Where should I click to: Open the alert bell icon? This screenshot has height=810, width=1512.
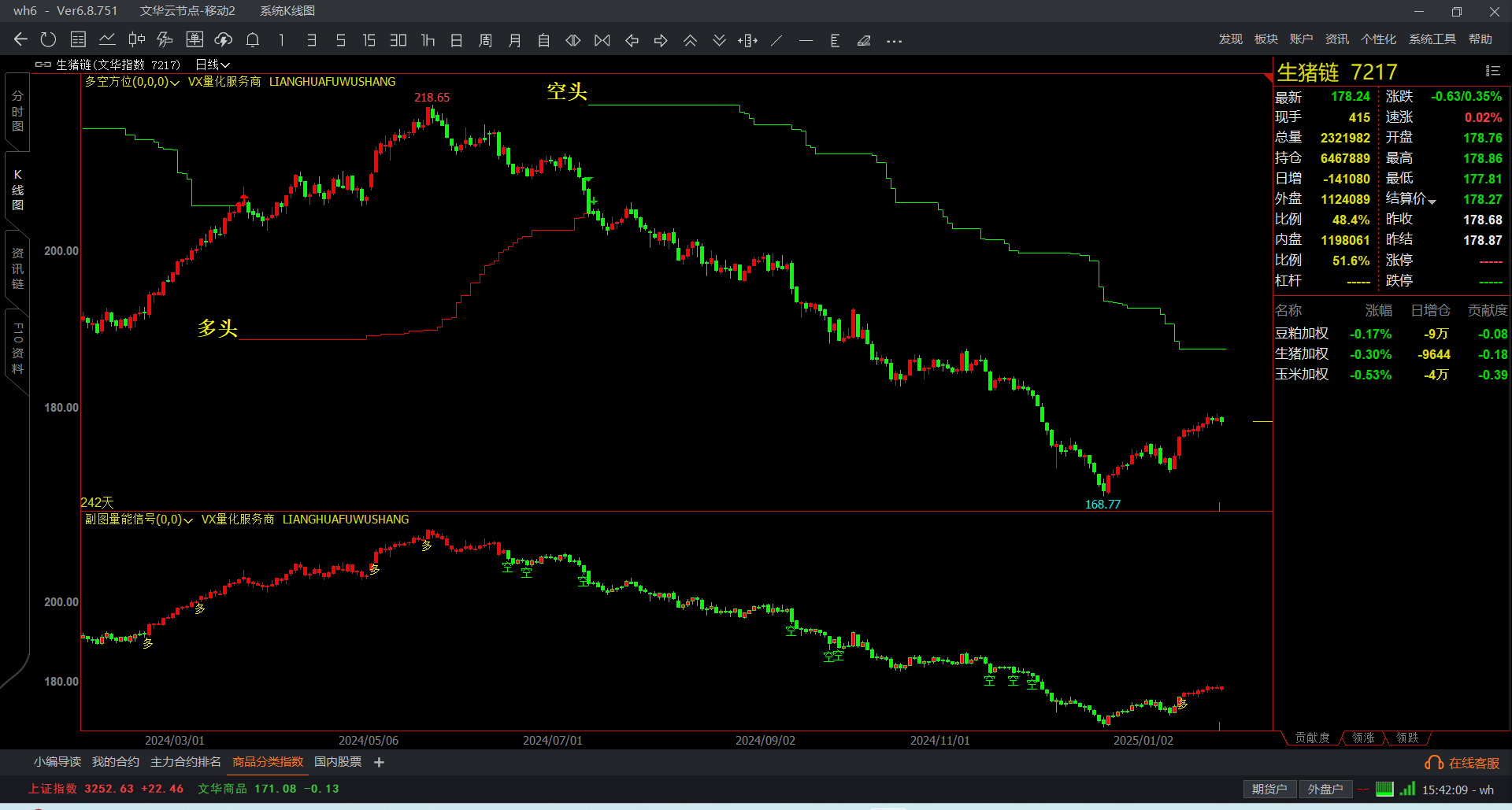point(253,40)
